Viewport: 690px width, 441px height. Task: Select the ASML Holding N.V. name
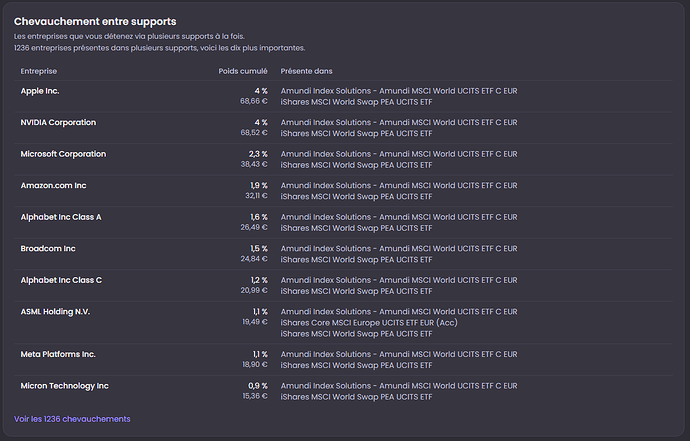pos(55,312)
